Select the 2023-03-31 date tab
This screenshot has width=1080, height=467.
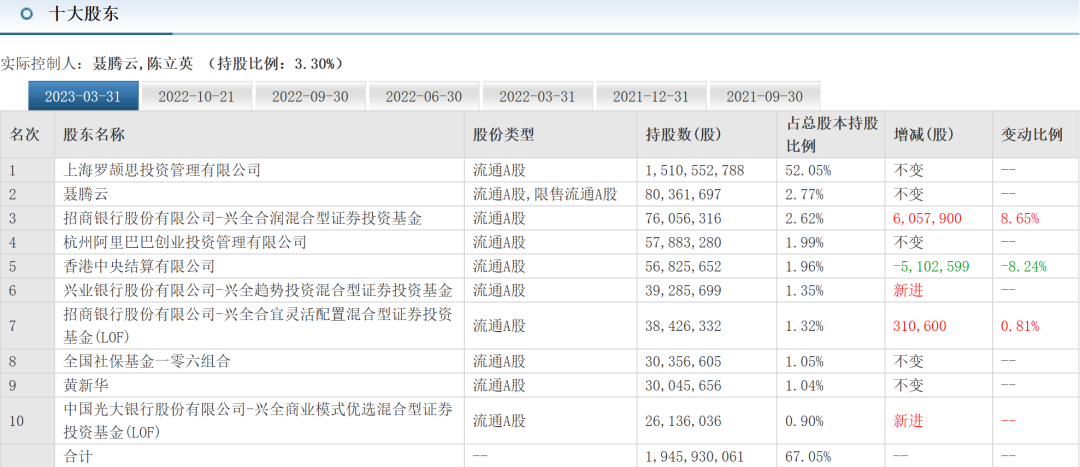click(x=83, y=96)
